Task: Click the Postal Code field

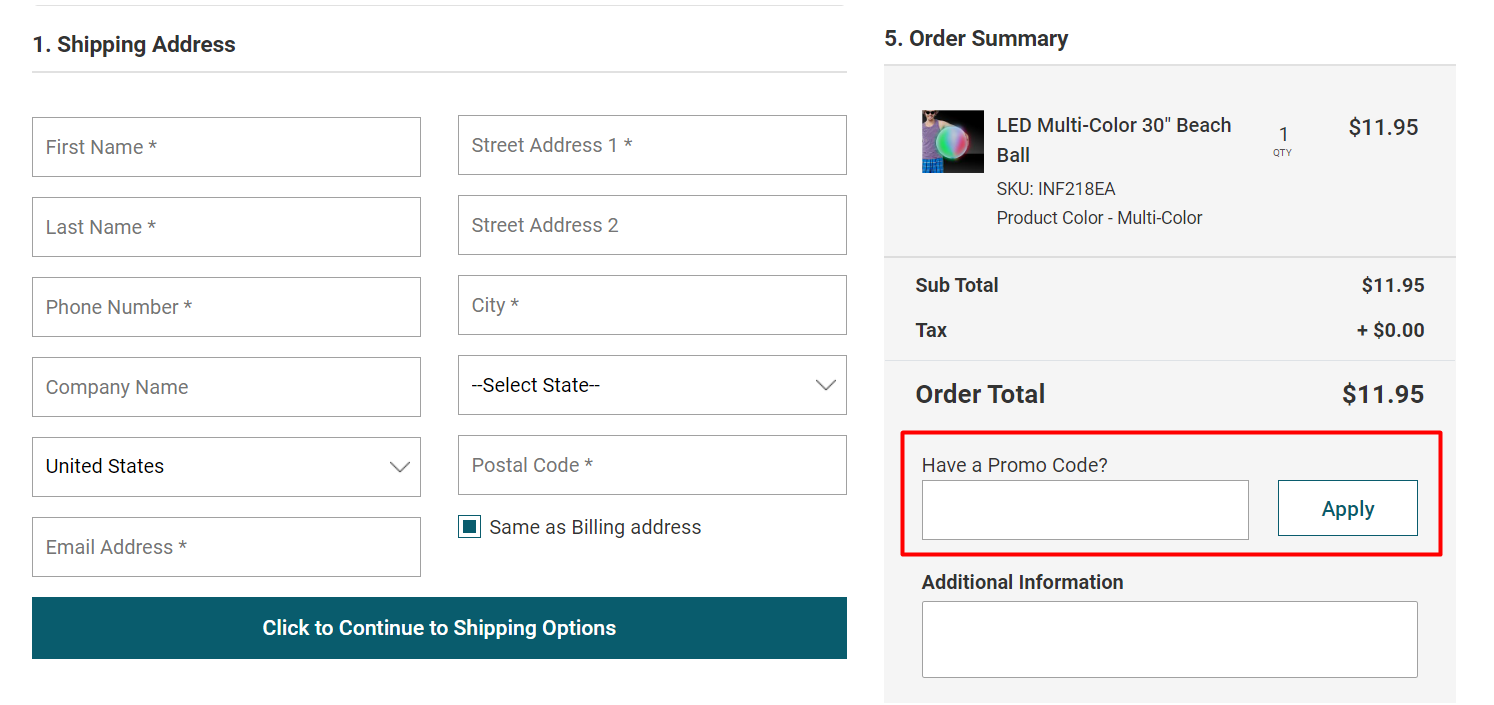Action: [x=652, y=465]
